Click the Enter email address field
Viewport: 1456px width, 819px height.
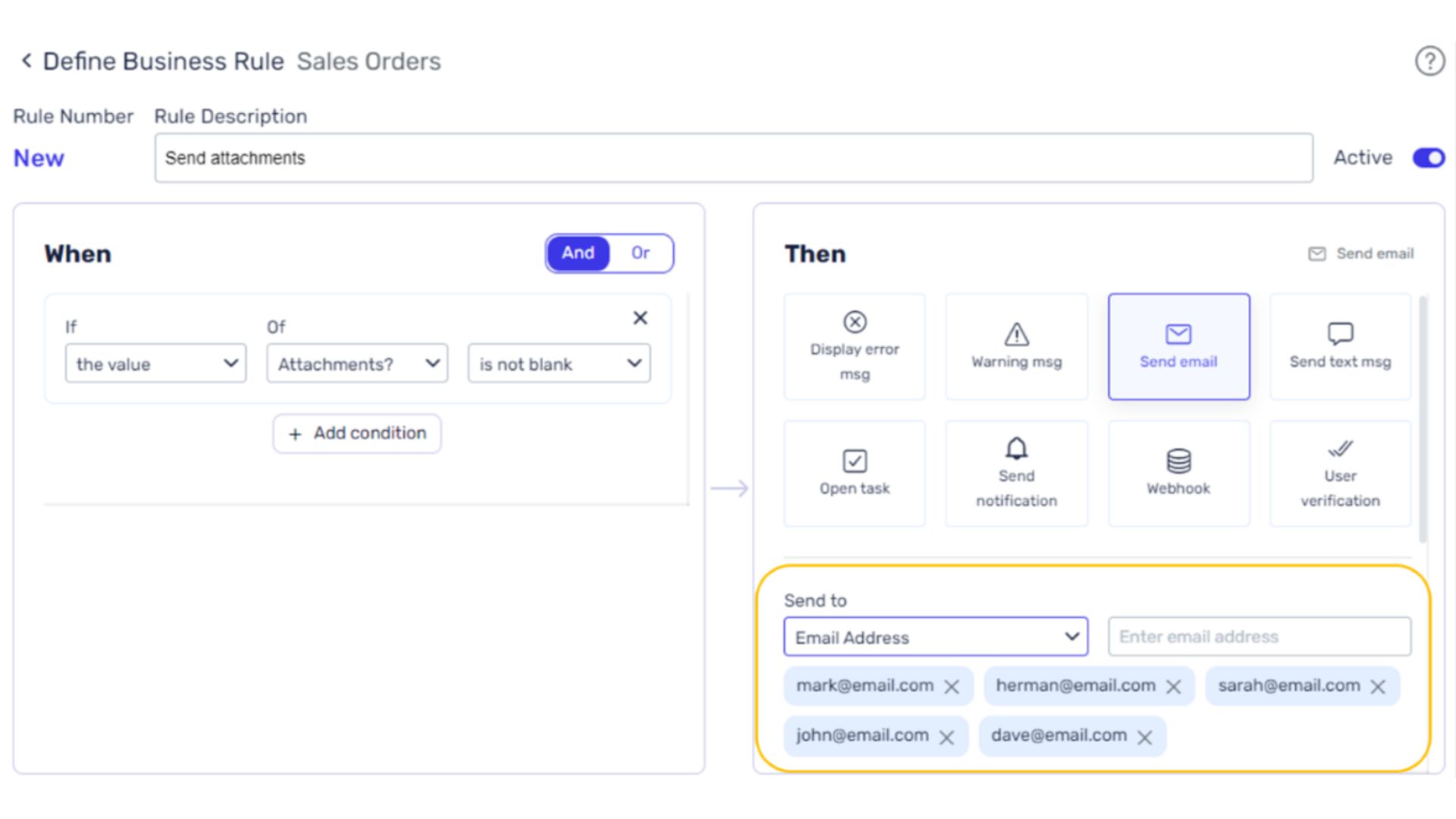click(x=1259, y=637)
